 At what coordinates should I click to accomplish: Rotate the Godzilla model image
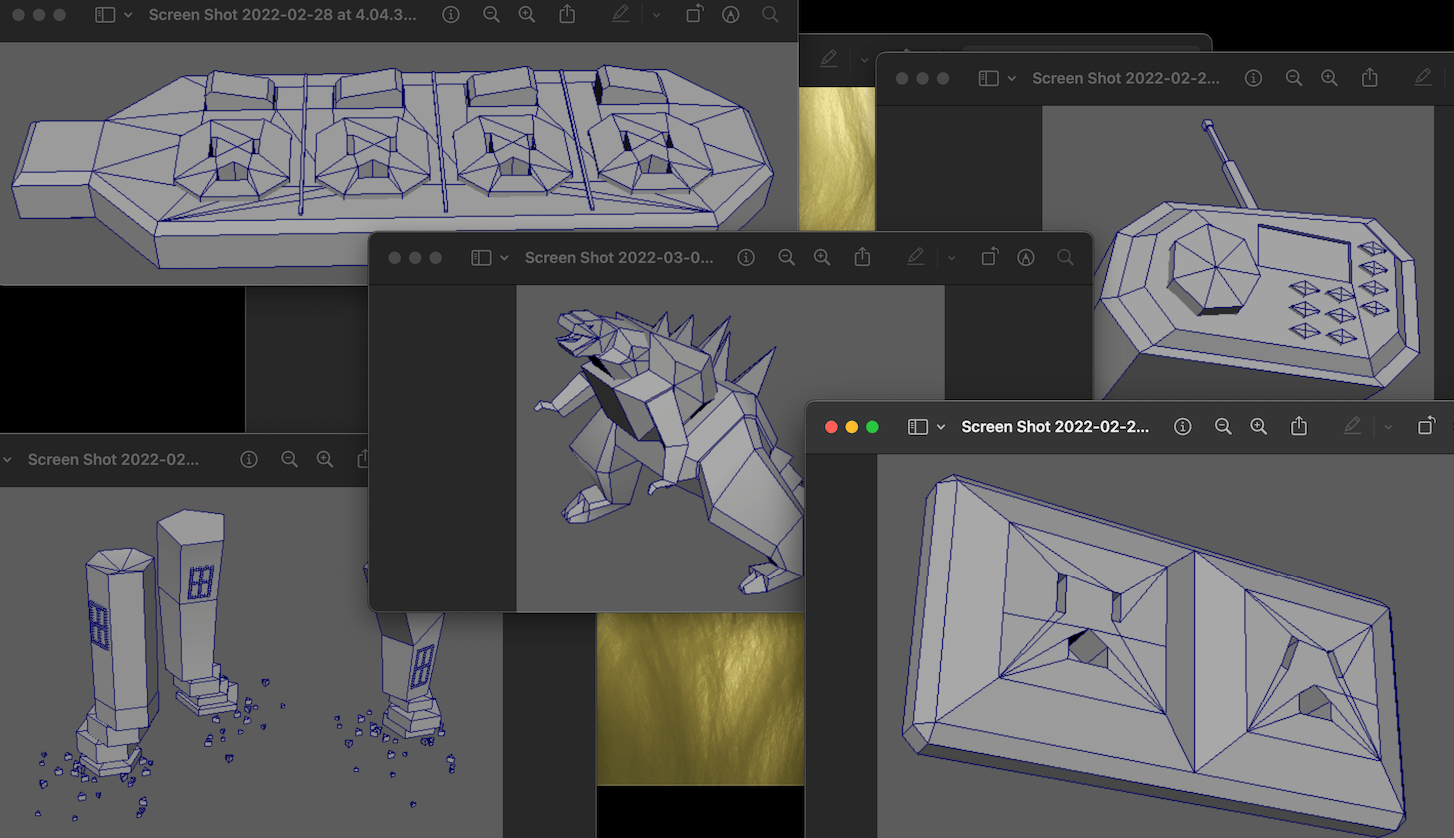click(x=989, y=257)
